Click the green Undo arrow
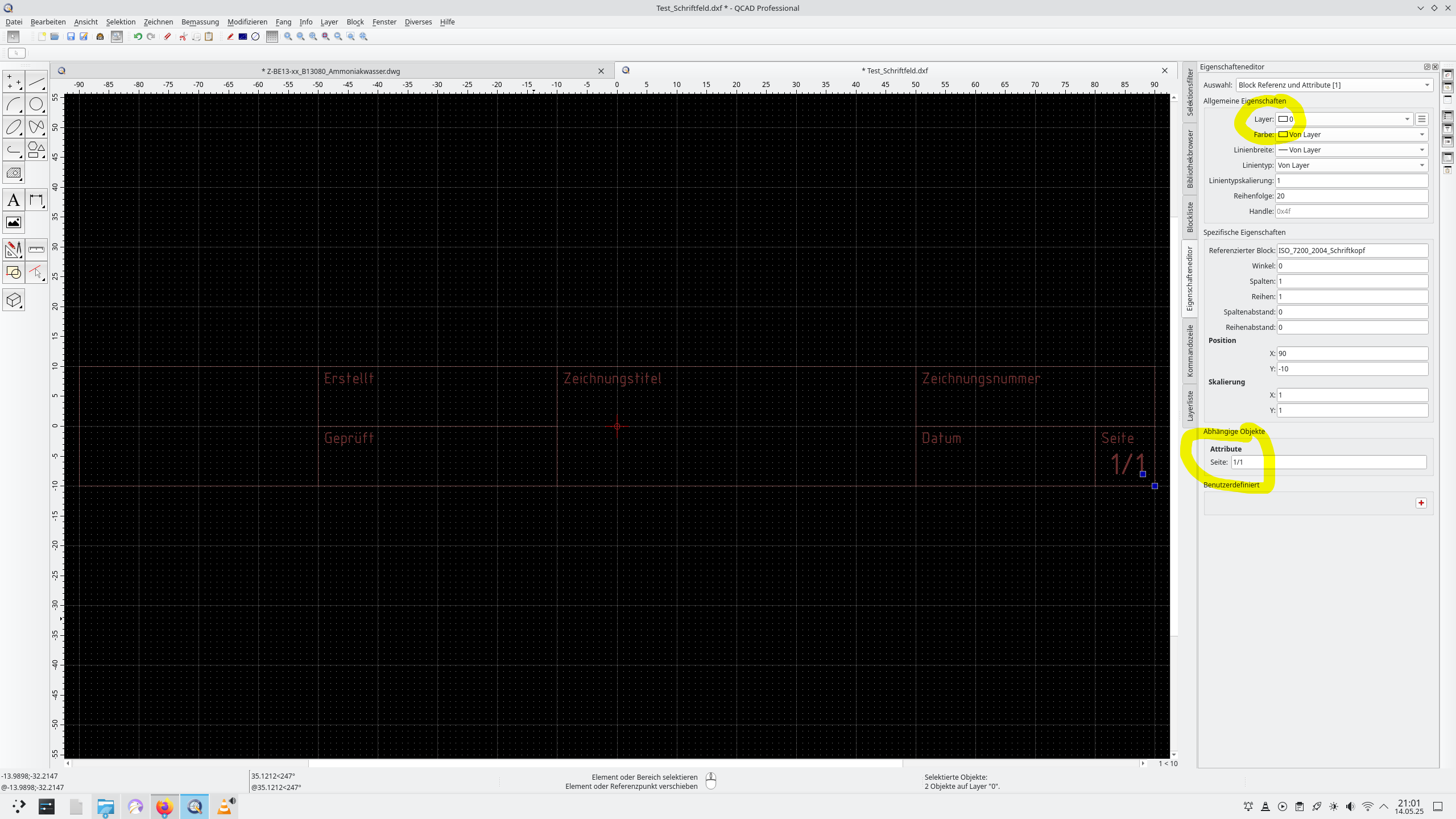Viewport: 1456px width, 819px height. coord(138,36)
